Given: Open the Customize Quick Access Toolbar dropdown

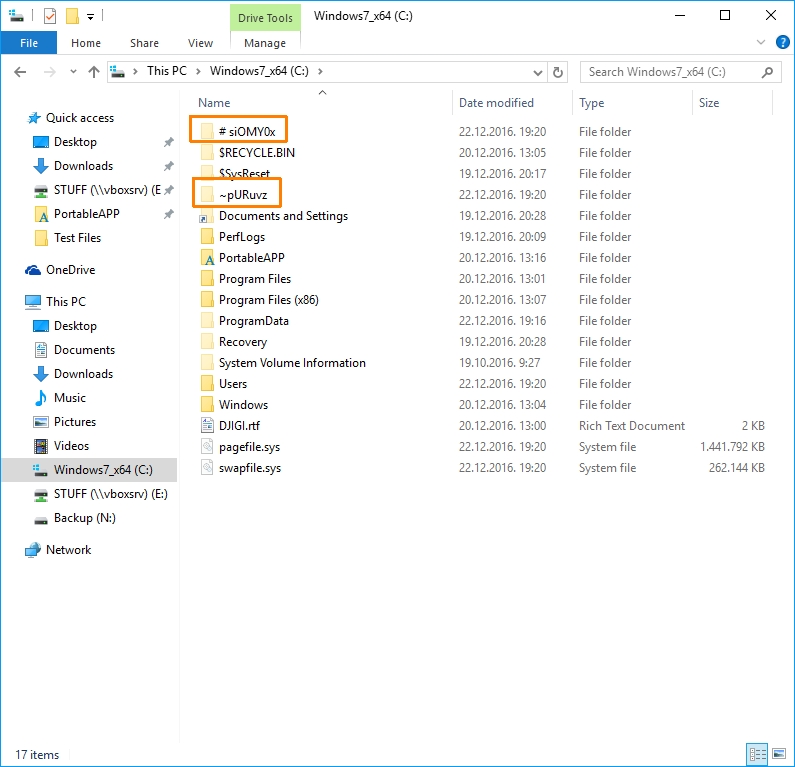Looking at the screenshot, I should pyautogui.click(x=90, y=17).
